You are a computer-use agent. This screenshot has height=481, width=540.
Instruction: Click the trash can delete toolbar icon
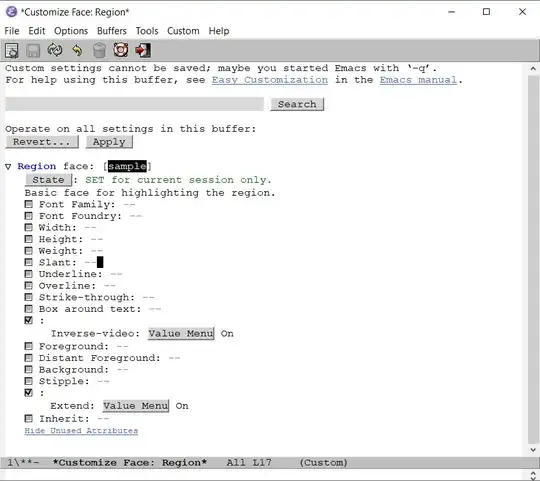coord(99,50)
